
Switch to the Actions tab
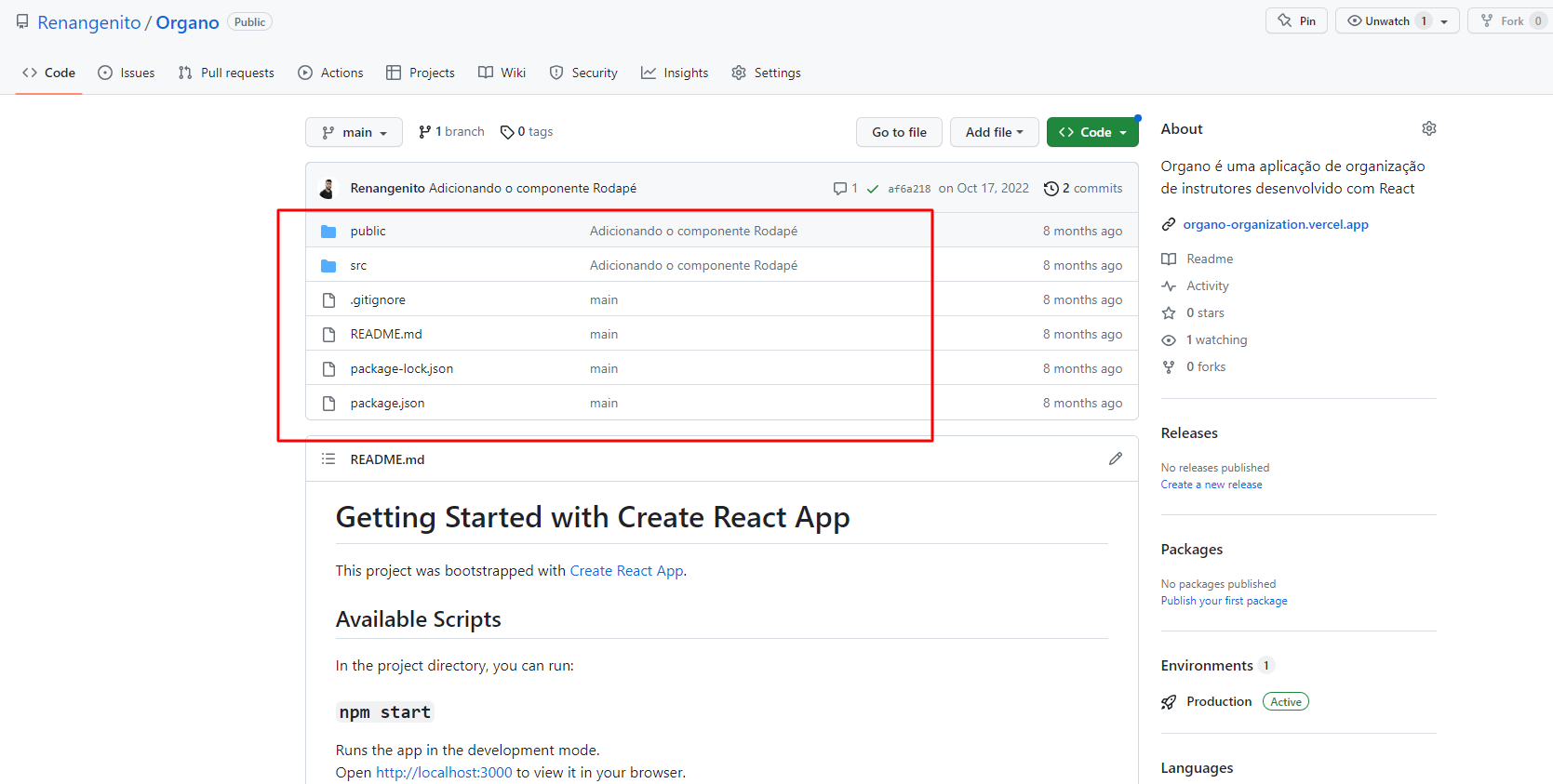330,73
